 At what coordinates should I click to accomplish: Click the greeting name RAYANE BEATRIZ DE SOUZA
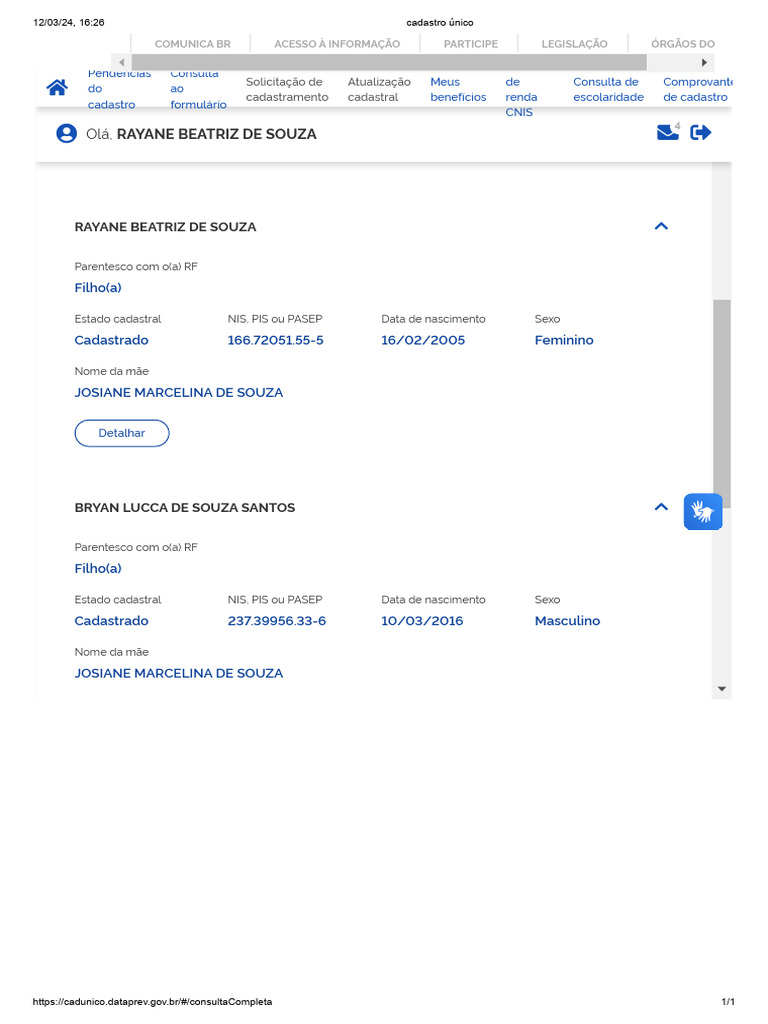click(x=216, y=134)
